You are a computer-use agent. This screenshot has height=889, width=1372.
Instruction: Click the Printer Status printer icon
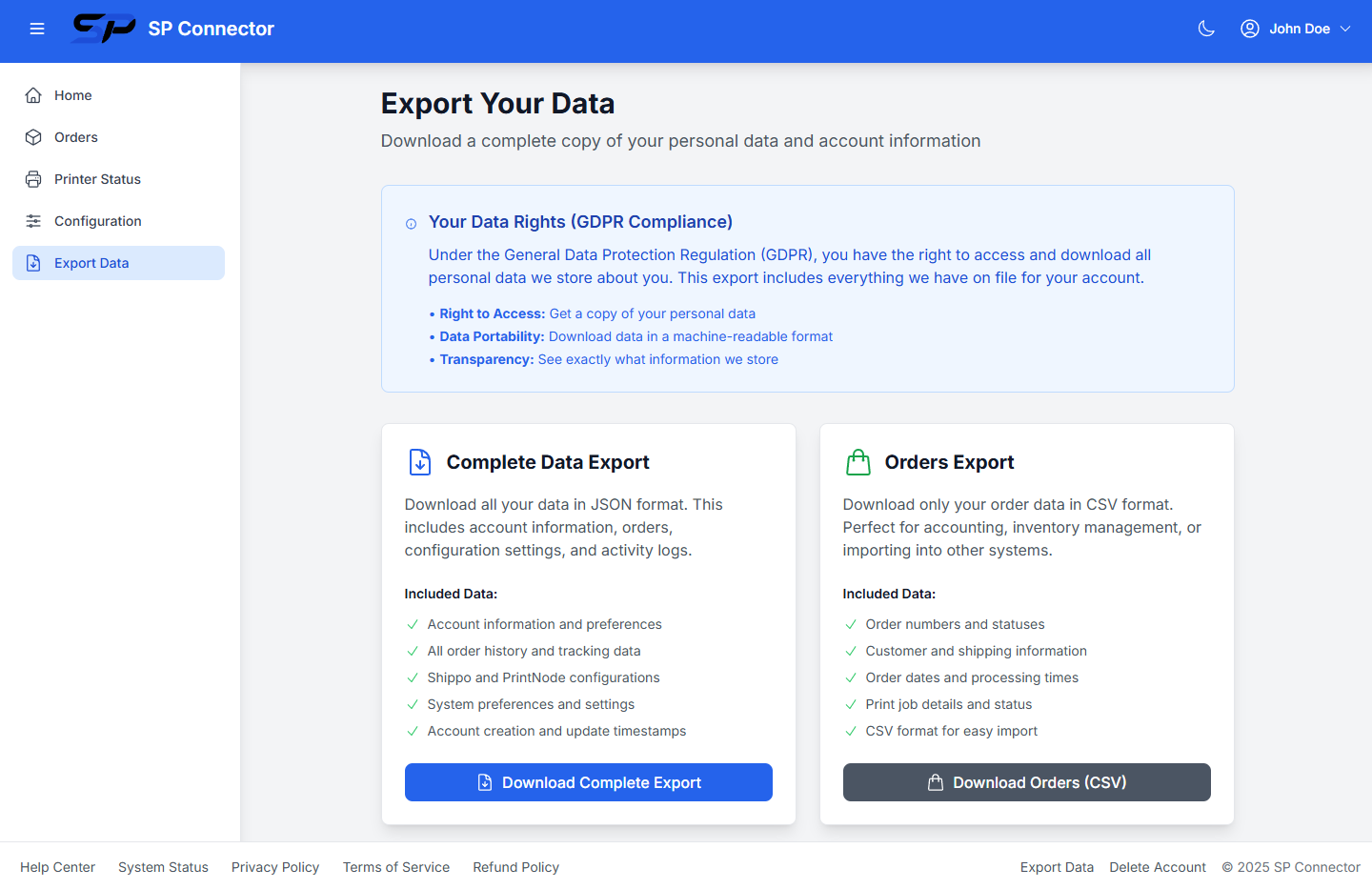click(33, 179)
